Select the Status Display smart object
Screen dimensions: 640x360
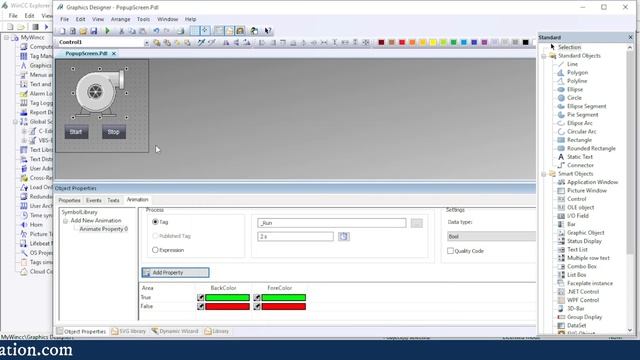pyautogui.click(x=584, y=241)
